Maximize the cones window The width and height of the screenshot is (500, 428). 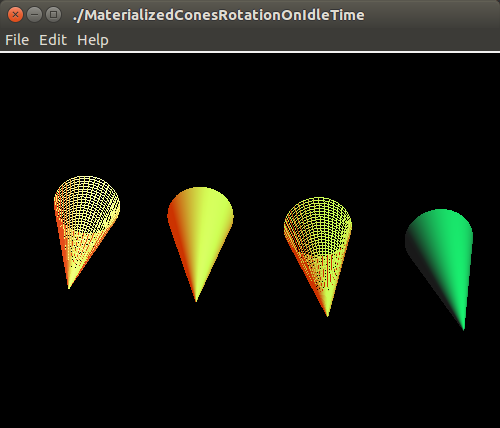point(53,15)
